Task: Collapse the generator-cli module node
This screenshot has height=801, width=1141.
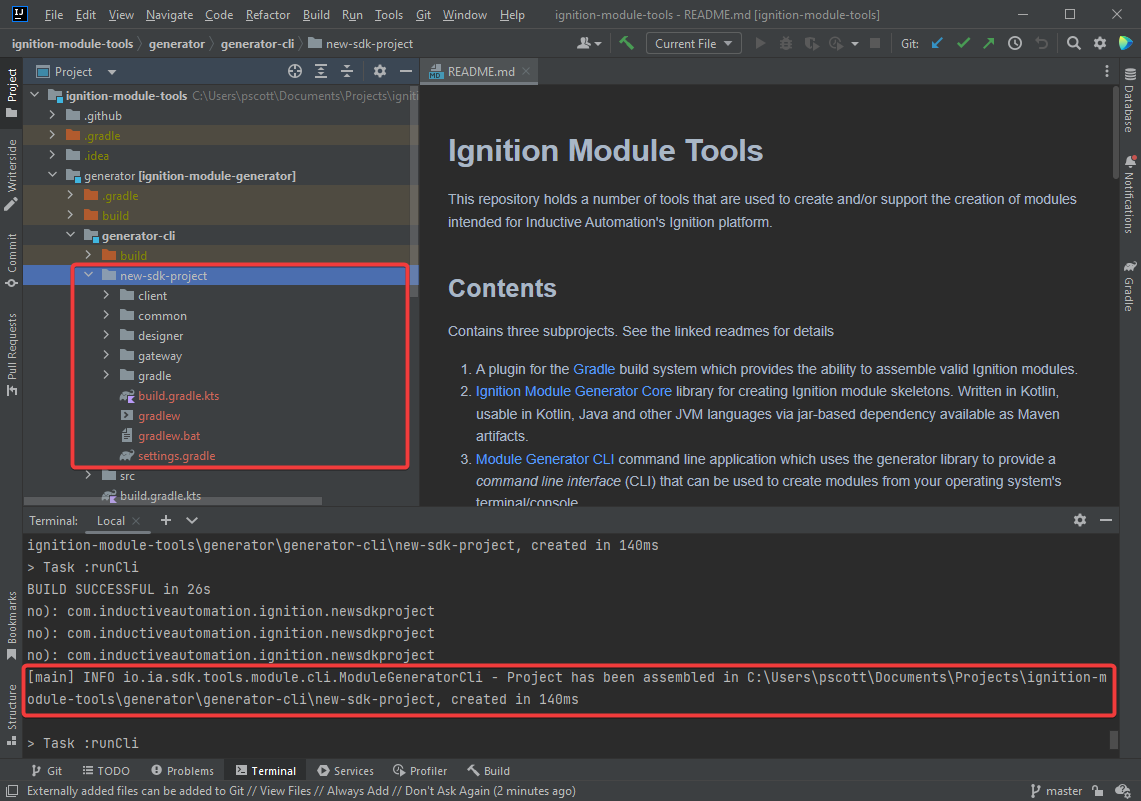Action: pos(71,235)
